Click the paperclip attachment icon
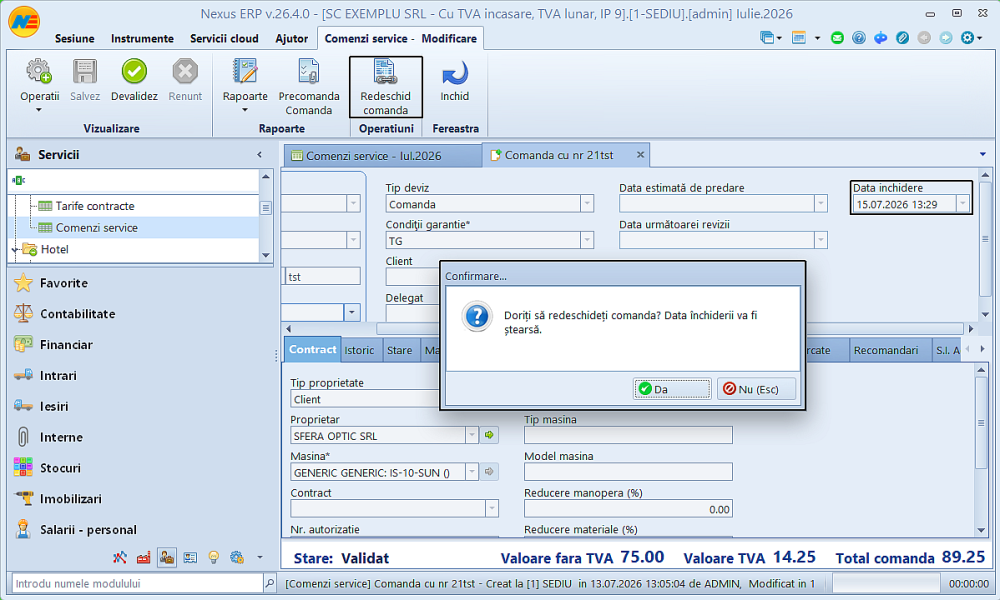Image resolution: width=1000 pixels, height=600 pixels. [x=902, y=38]
